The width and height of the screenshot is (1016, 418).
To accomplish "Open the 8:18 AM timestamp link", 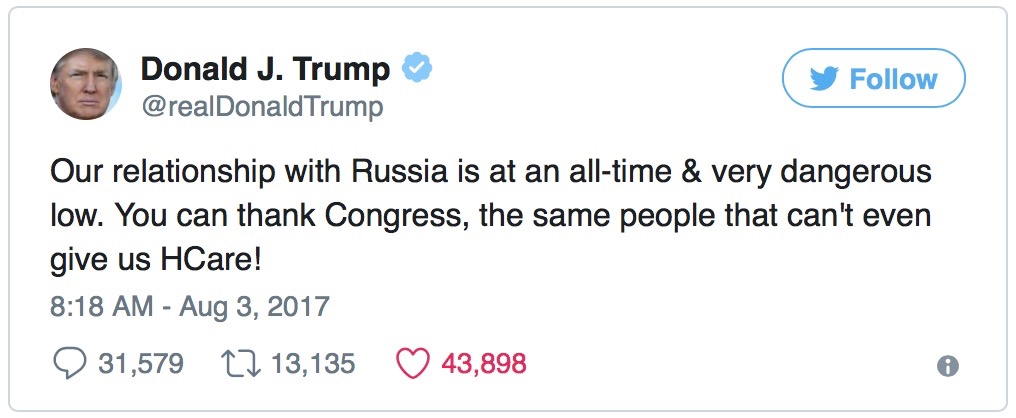I will click(105, 304).
